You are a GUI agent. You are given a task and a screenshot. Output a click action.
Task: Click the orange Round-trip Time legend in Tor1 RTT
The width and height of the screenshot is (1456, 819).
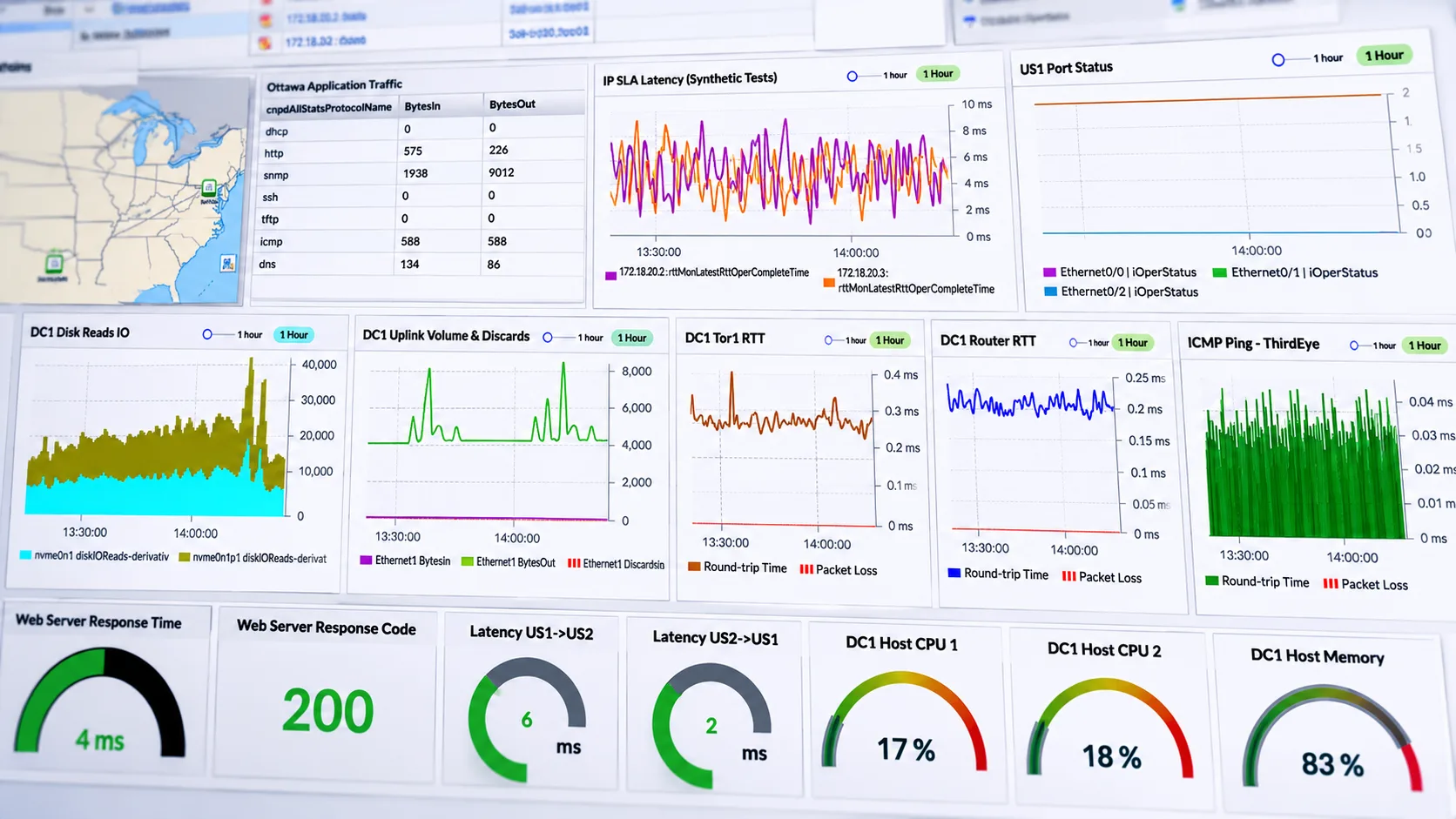737,567
